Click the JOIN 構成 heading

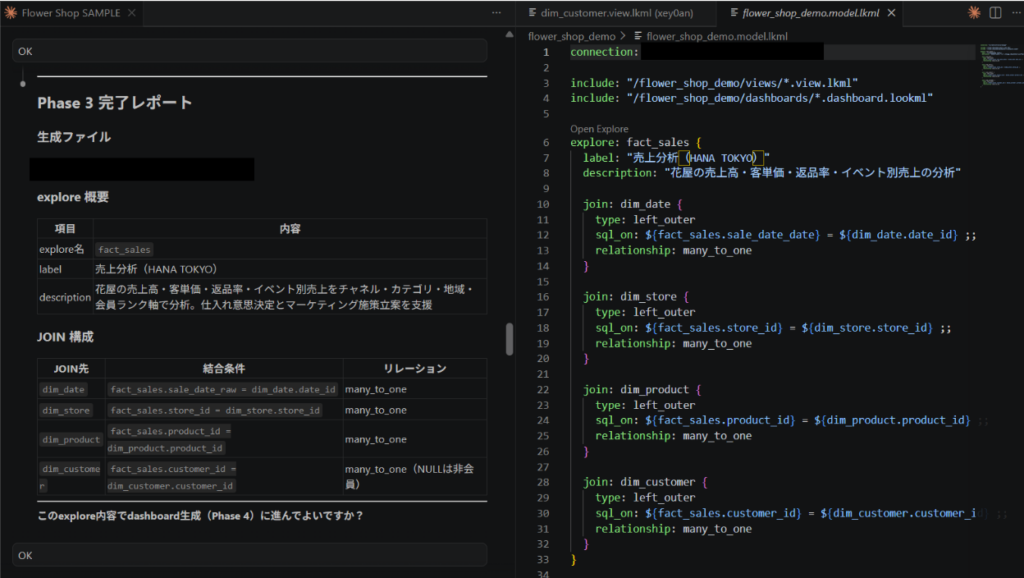[65, 337]
